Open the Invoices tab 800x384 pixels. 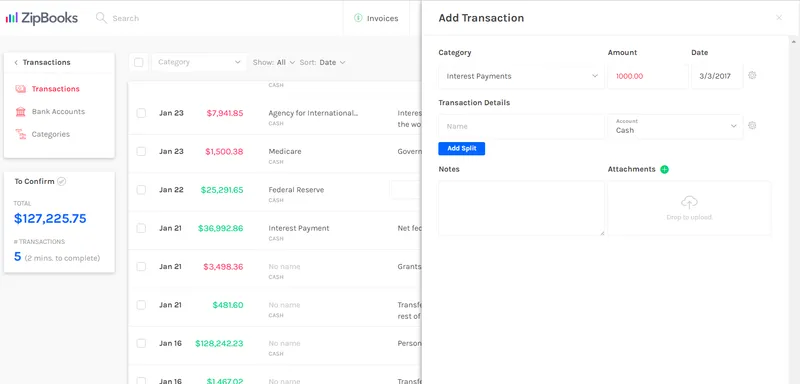(x=376, y=18)
